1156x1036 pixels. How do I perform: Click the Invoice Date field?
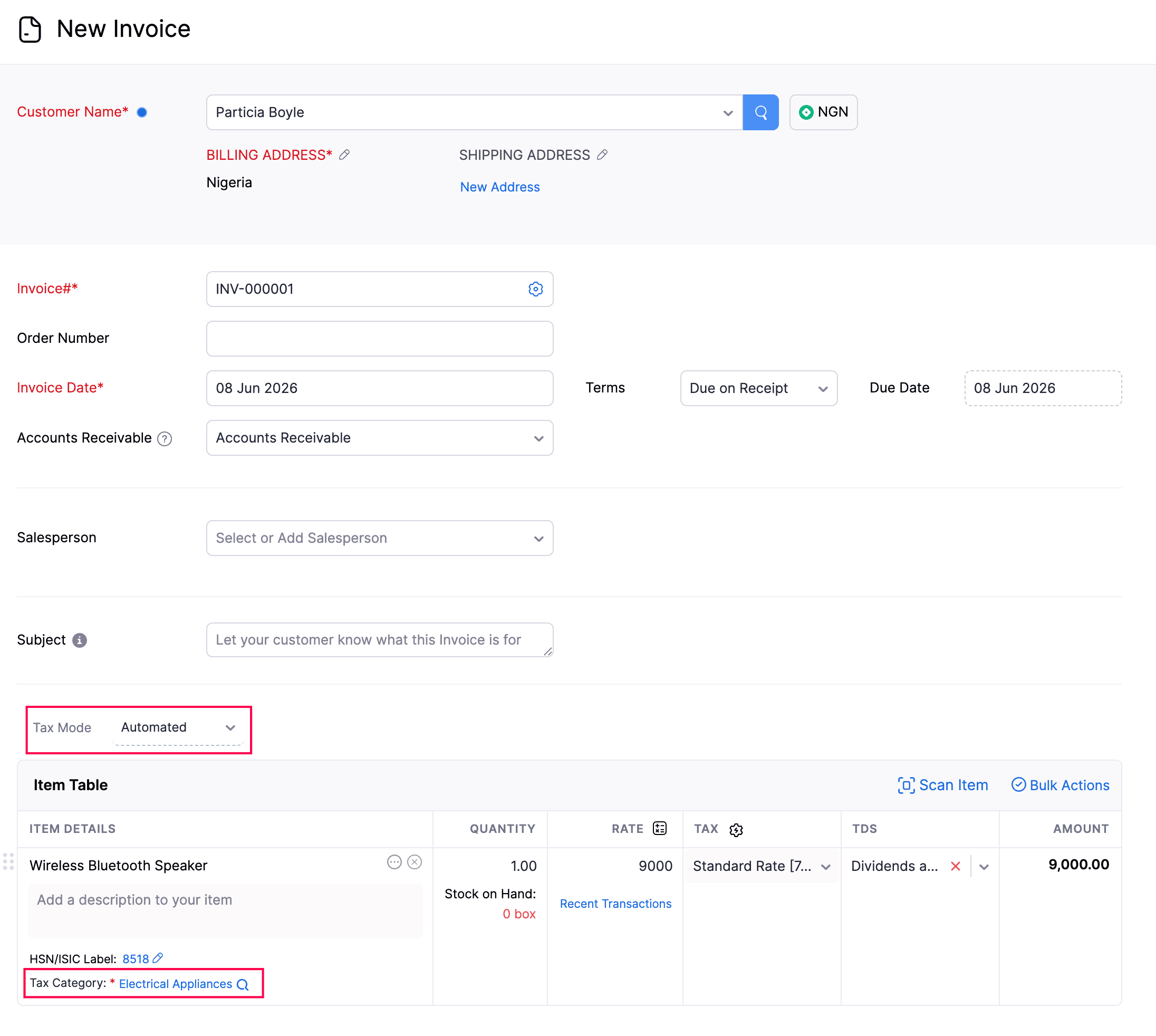[x=380, y=388]
